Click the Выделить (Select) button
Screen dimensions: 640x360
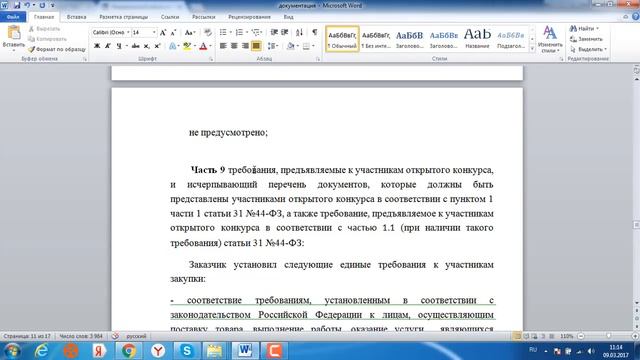click(x=588, y=49)
